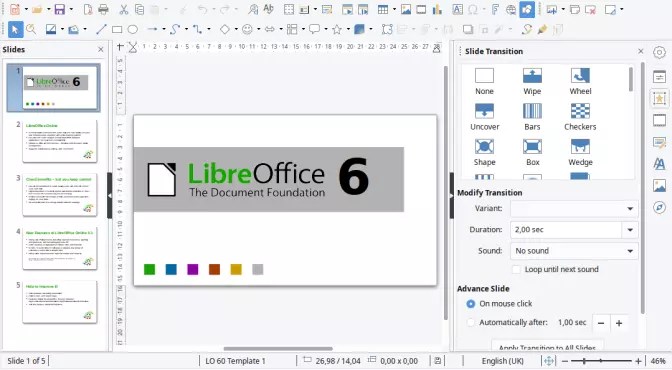
Task: Click Apply Transition to All Slides
Action: (547, 347)
